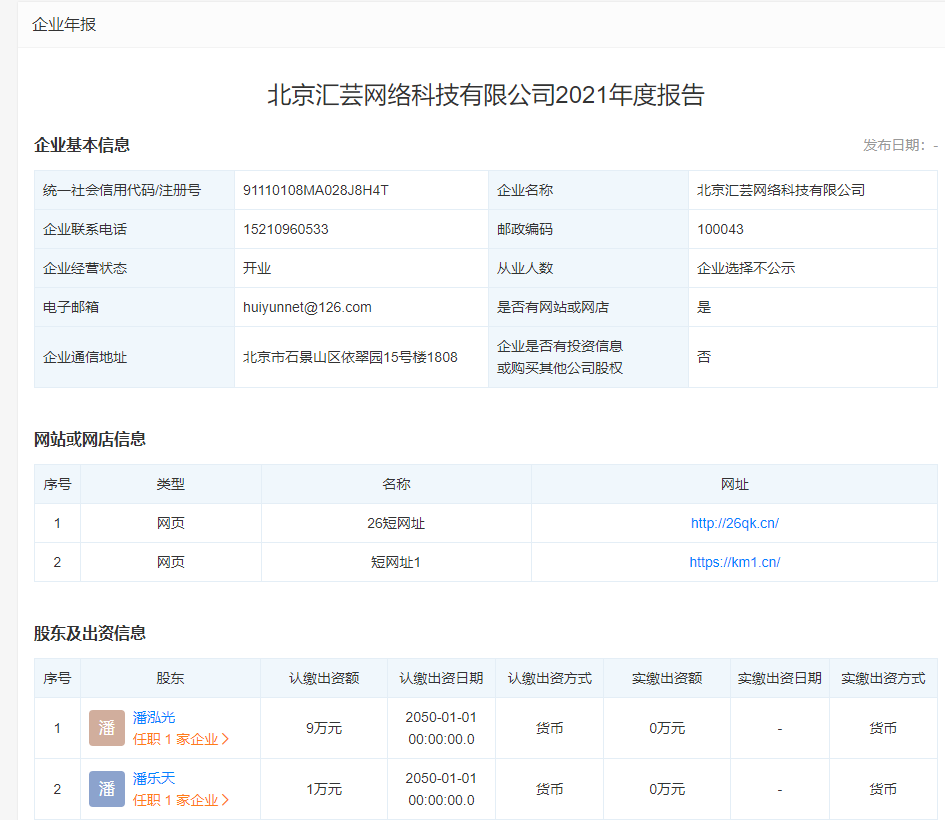Click the 网站或网店信息 section heading

click(x=90, y=439)
